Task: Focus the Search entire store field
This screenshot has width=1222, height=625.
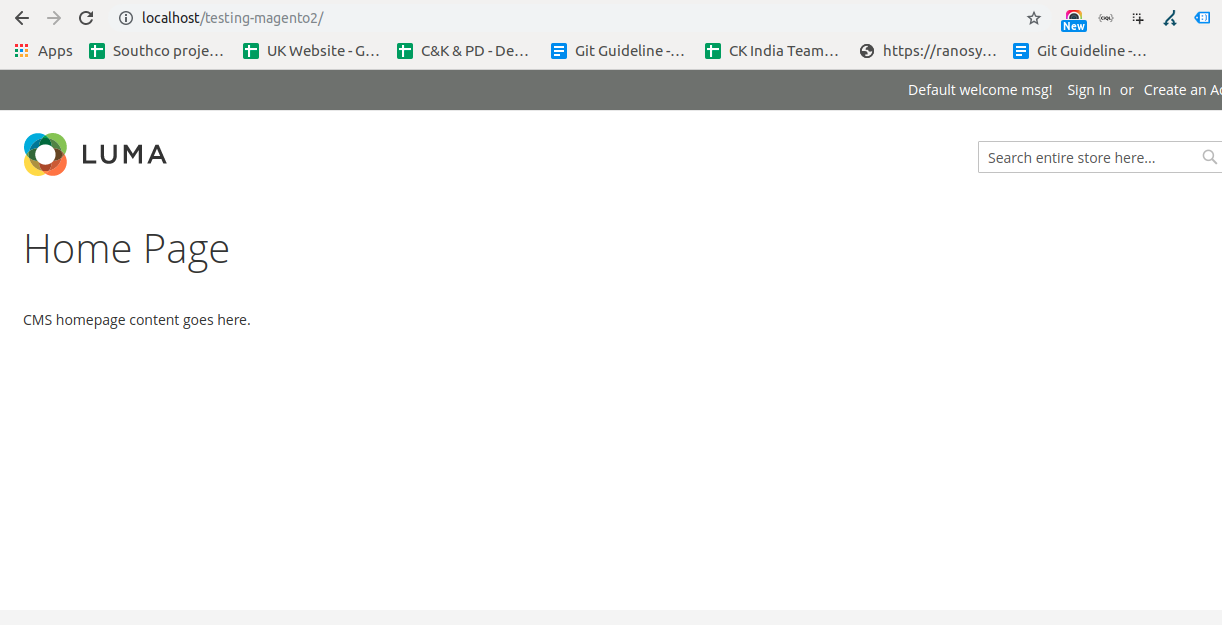Action: [x=1088, y=157]
